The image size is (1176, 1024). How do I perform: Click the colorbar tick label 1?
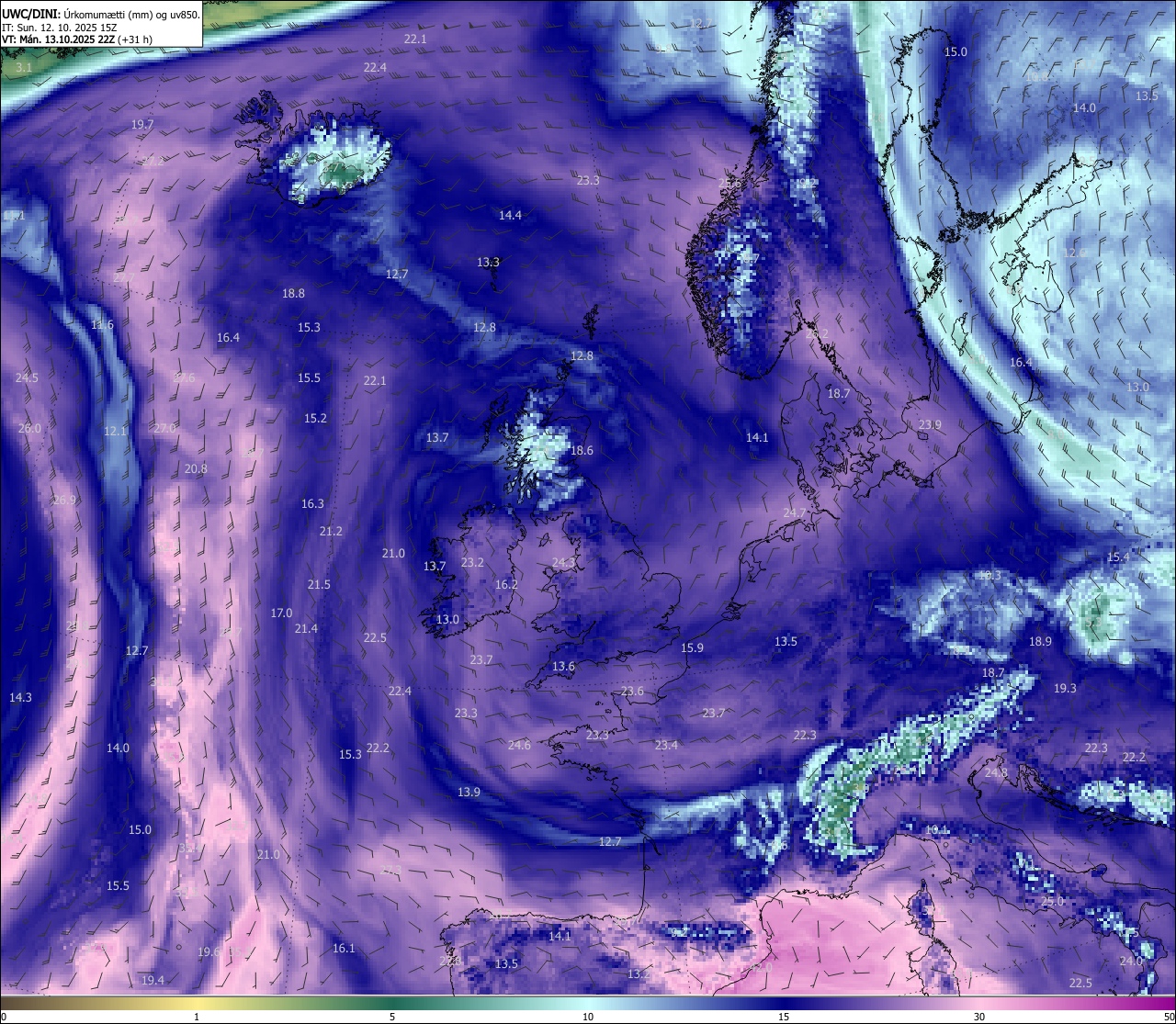tap(197, 1016)
